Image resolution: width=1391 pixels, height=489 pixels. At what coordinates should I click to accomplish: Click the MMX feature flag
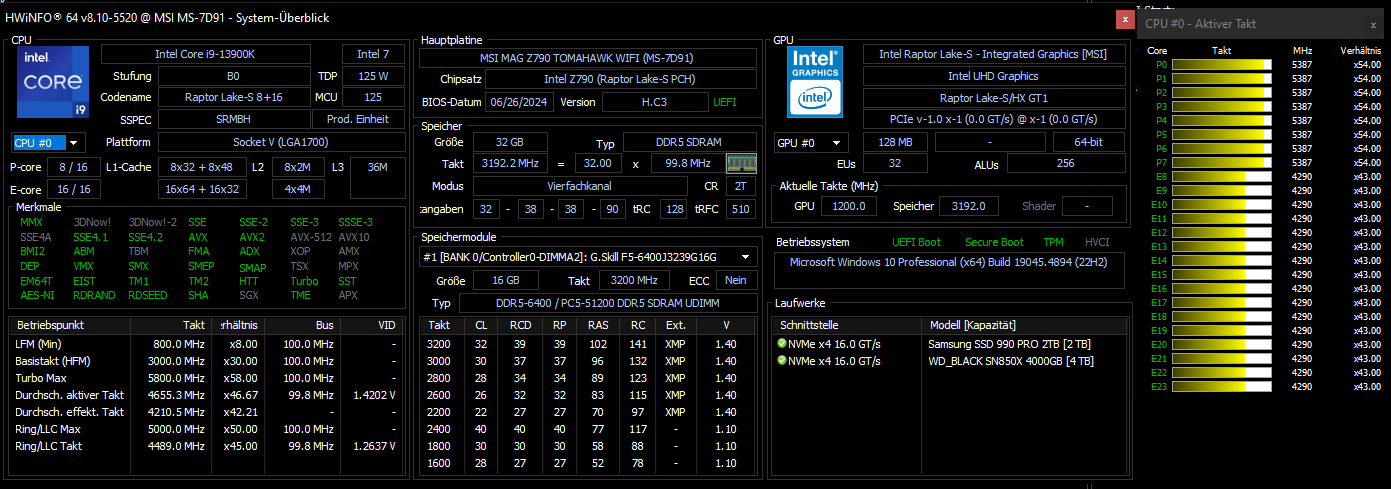pyautogui.click(x=31, y=222)
